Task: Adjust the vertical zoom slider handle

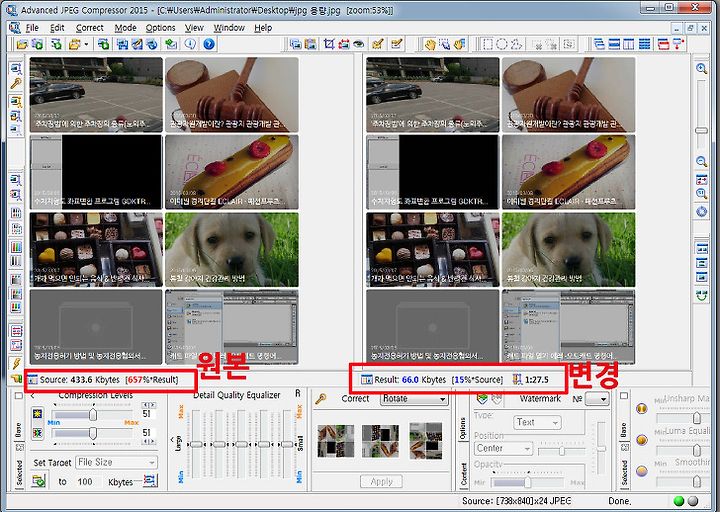Action: 701,130
